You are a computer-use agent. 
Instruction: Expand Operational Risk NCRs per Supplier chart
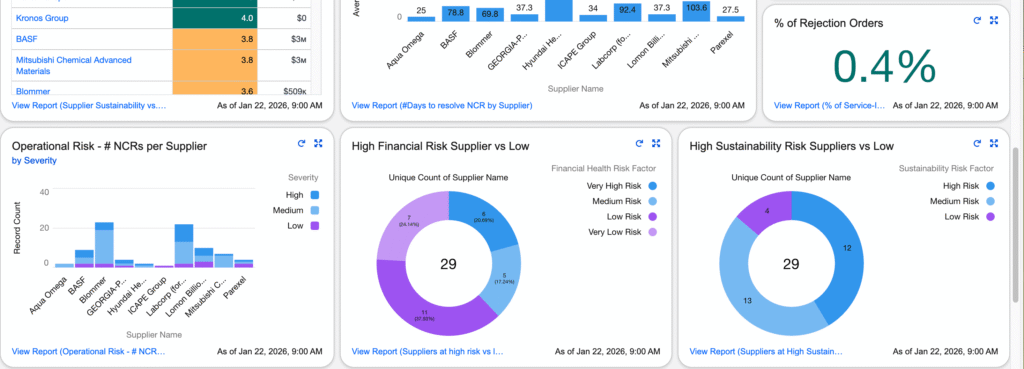tap(318, 144)
